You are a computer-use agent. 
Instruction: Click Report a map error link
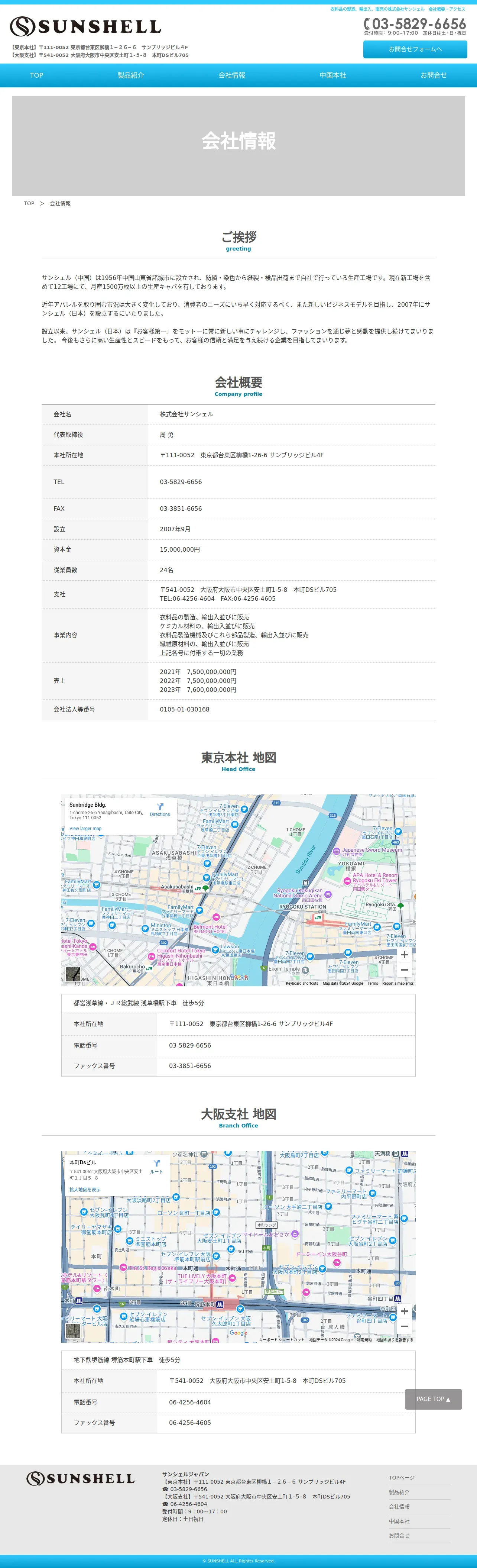[398, 983]
